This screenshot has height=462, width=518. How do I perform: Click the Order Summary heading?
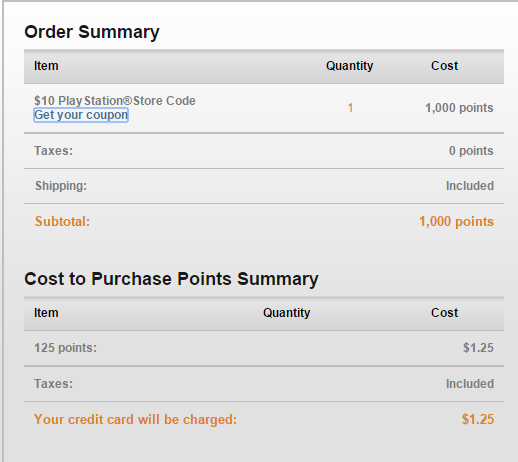[x=92, y=32]
